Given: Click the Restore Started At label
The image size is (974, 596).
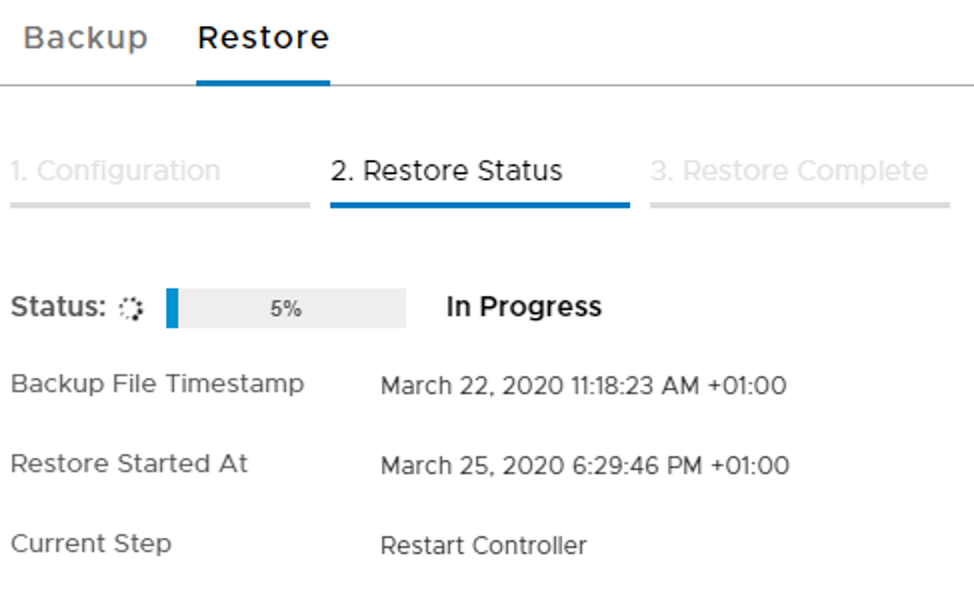Looking at the screenshot, I should 129,464.
